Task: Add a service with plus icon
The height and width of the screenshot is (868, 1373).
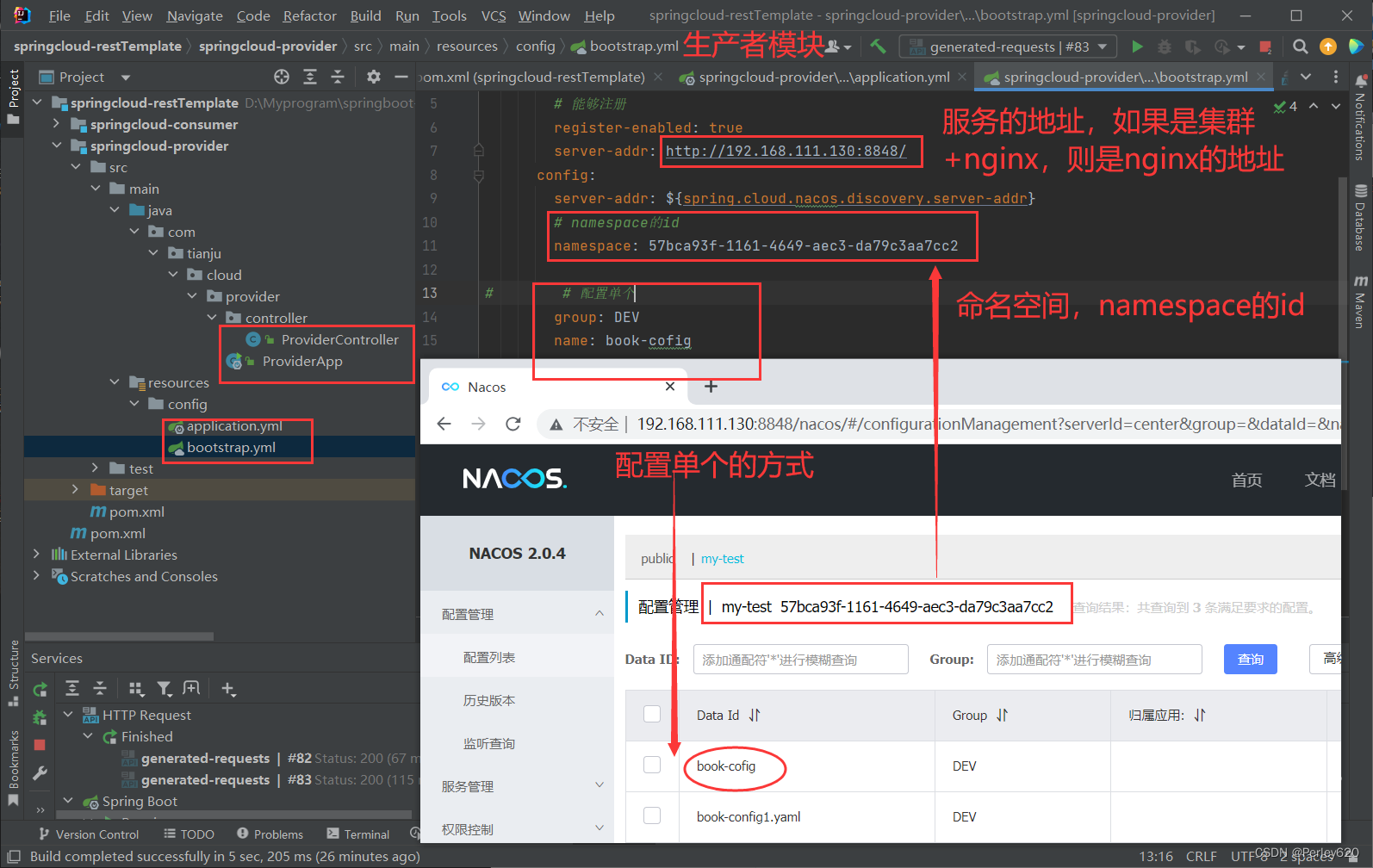Action: click(x=227, y=688)
